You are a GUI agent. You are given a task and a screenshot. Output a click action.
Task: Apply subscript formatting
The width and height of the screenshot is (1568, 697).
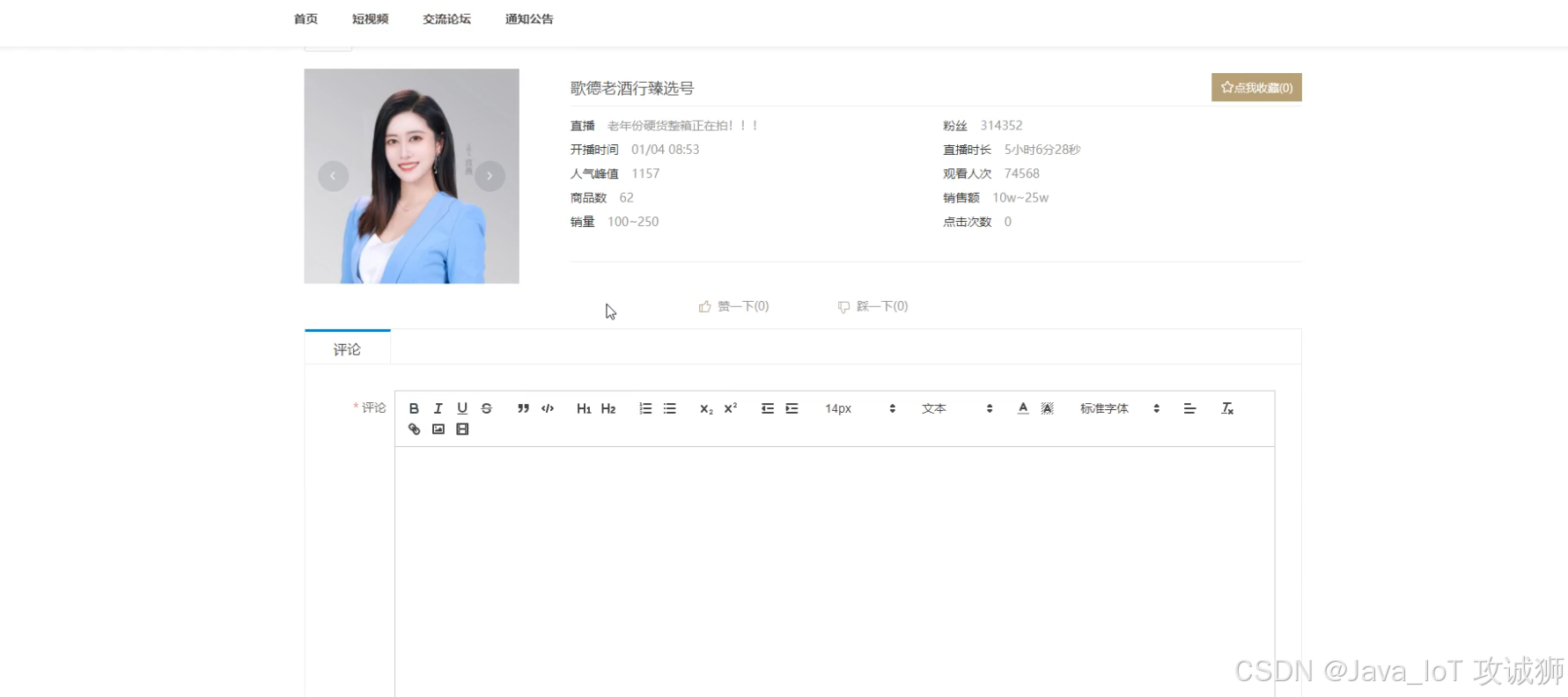(x=706, y=408)
